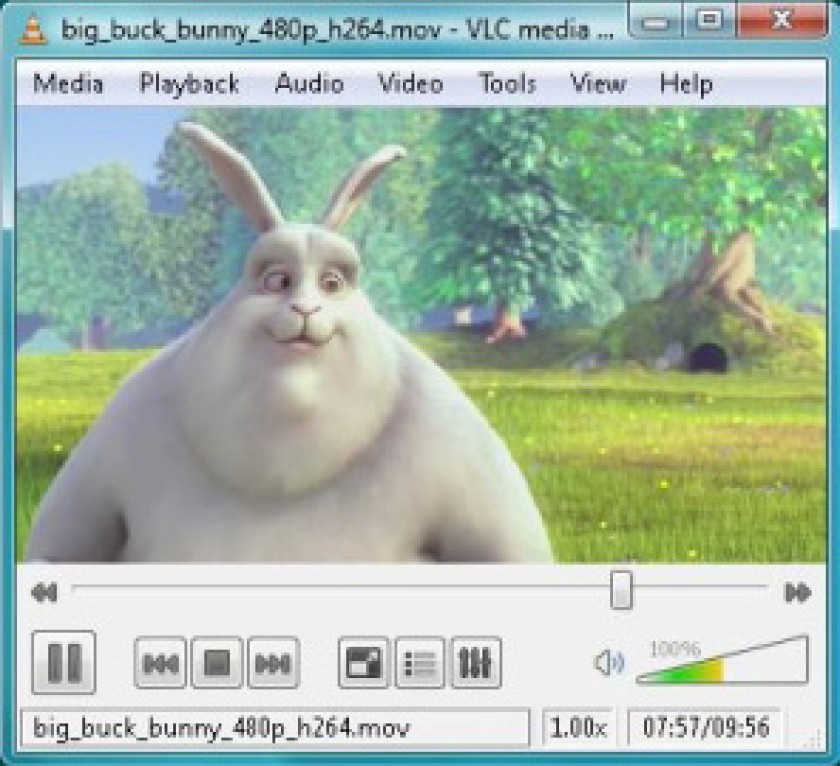Toggle fullscreen video mode
This screenshot has width=840, height=766.
click(x=364, y=663)
